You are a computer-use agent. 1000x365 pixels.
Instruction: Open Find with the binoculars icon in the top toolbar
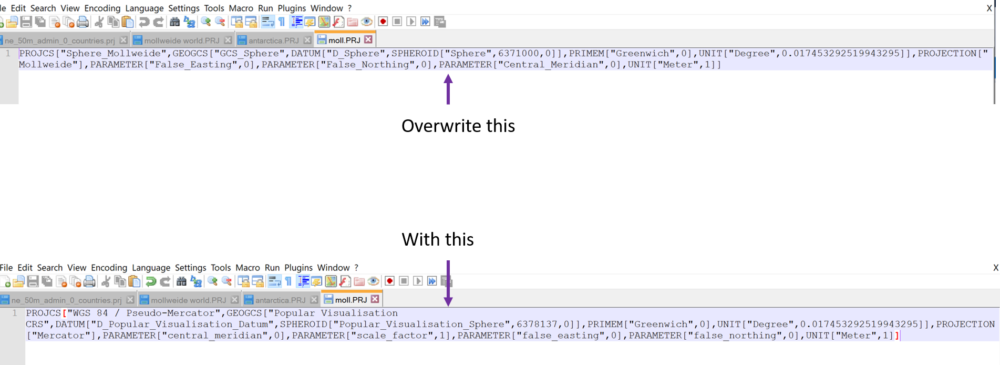[175, 22]
